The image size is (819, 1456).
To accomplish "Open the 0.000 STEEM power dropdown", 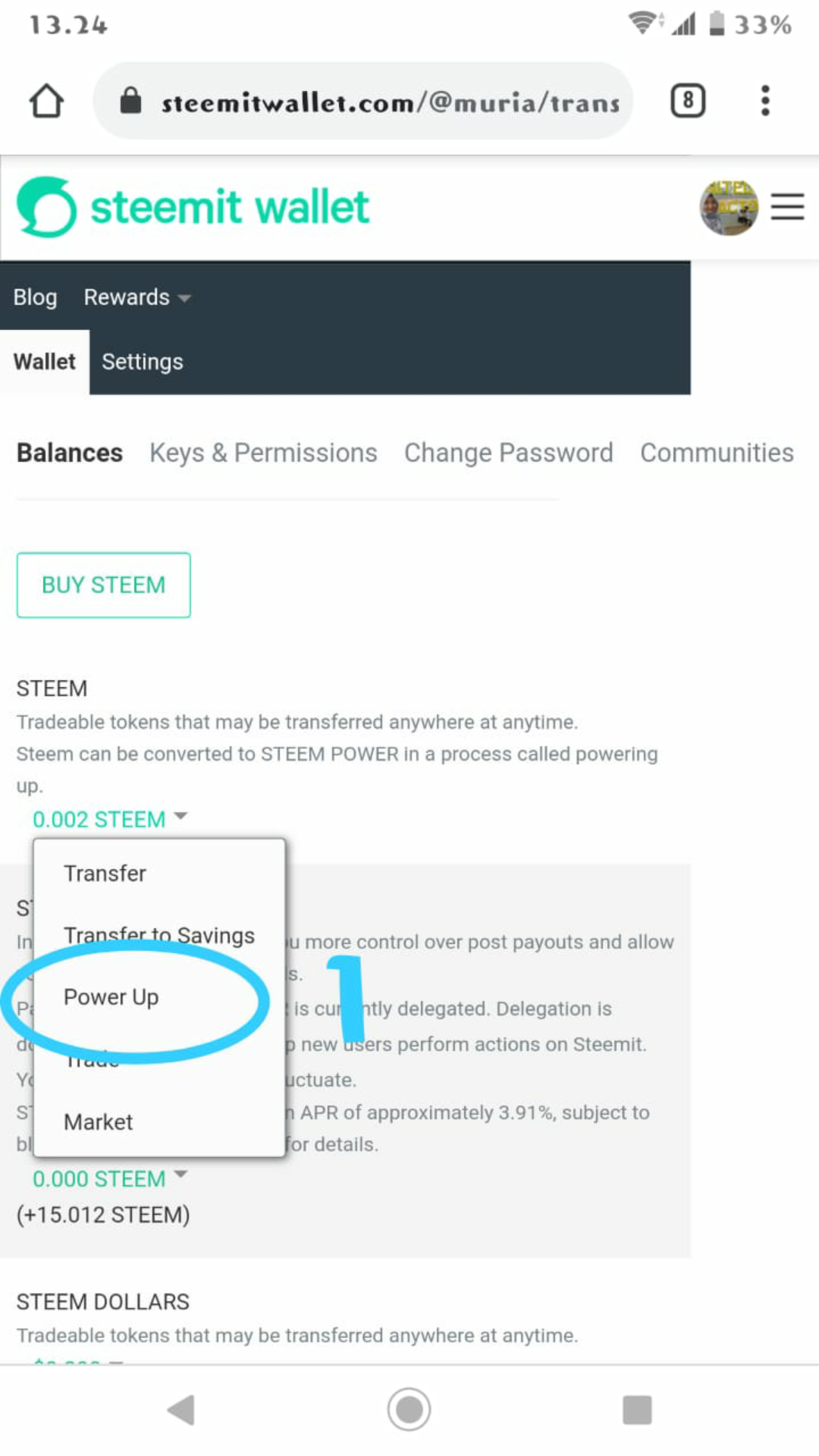I will point(109,1178).
